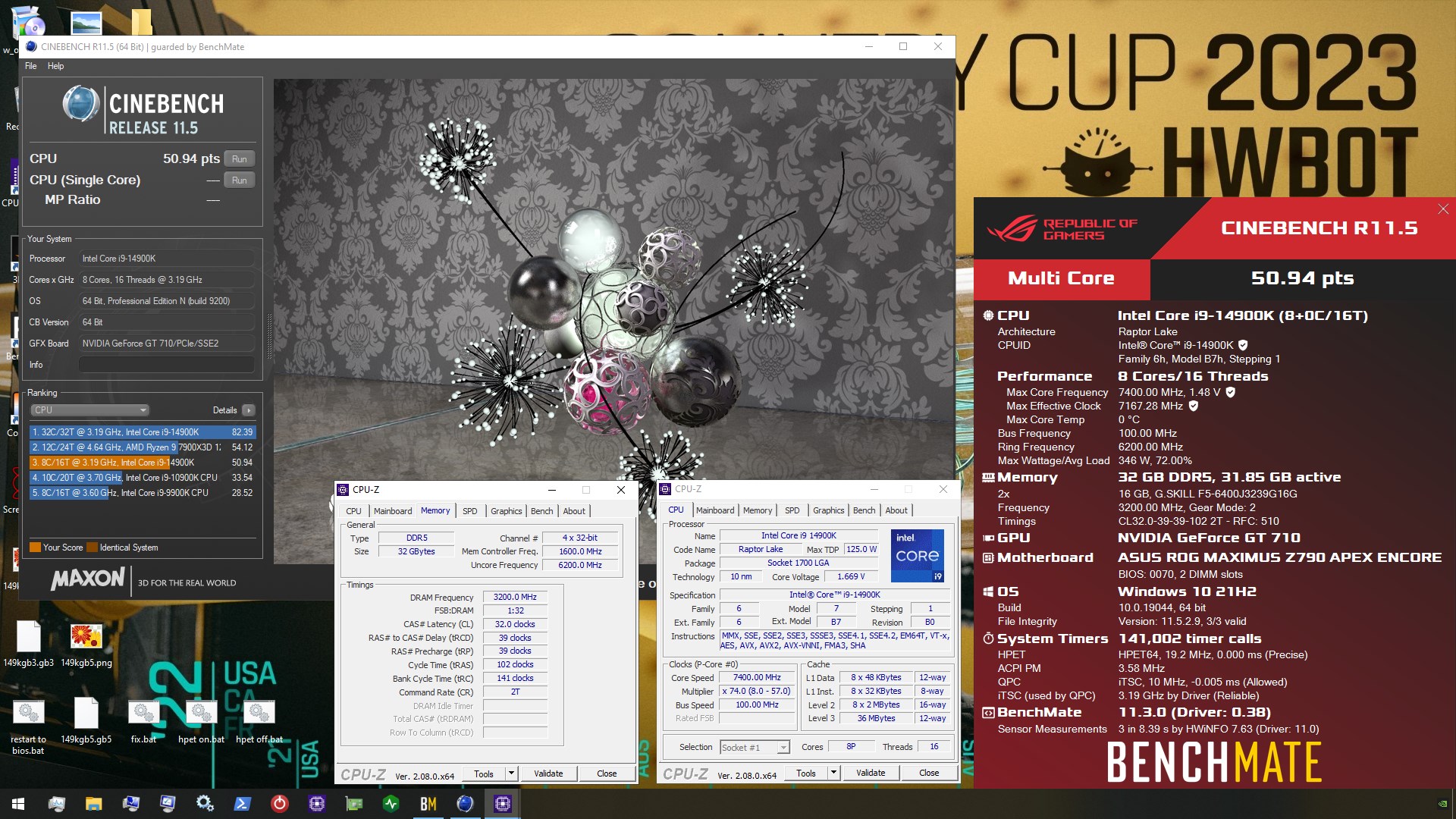Image resolution: width=1456 pixels, height=819 pixels.
Task: Run the Cinebench CPU multi-core test
Action: 239,158
